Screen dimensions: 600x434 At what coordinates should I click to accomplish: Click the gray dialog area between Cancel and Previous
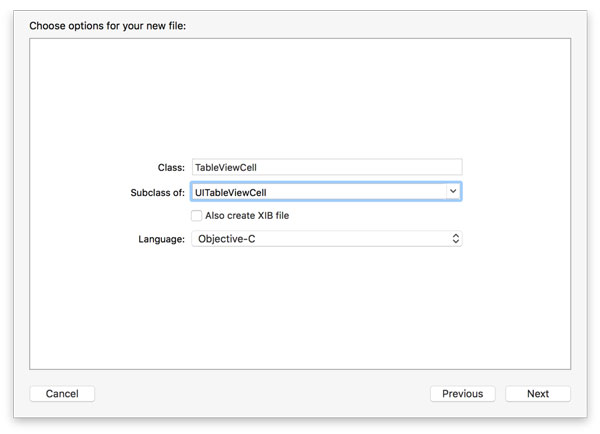[260, 394]
